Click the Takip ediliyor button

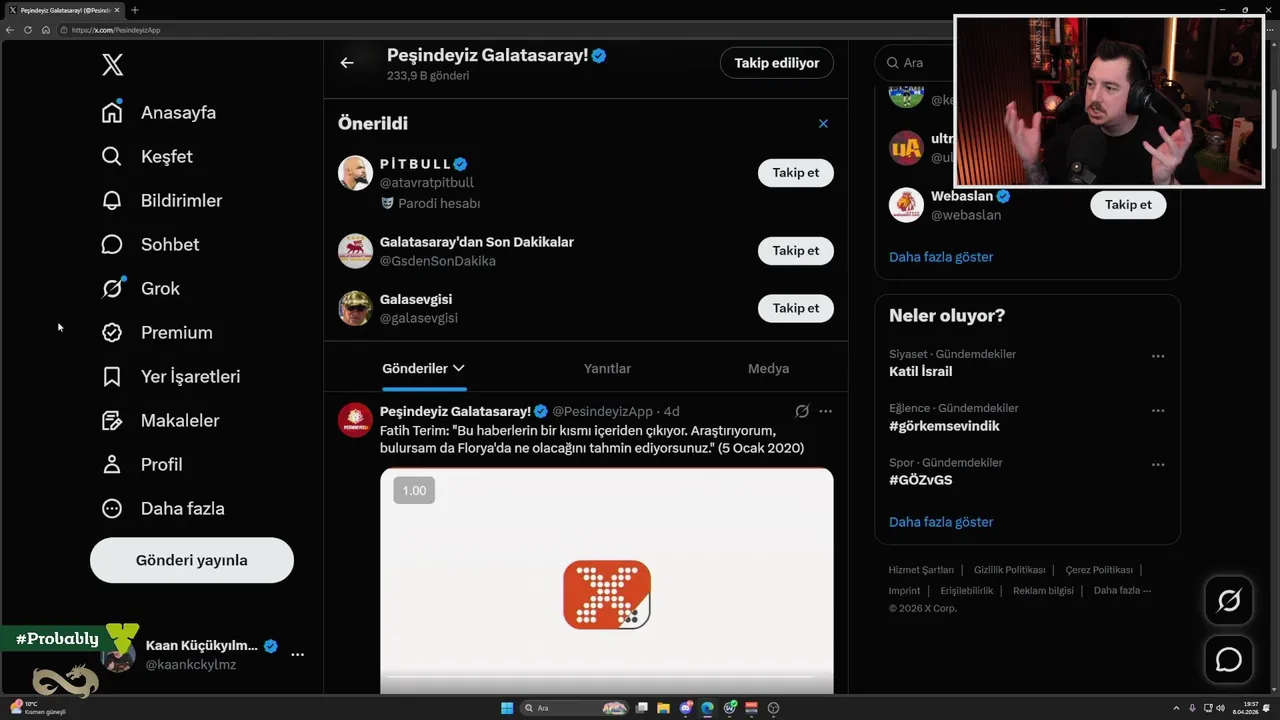(777, 62)
